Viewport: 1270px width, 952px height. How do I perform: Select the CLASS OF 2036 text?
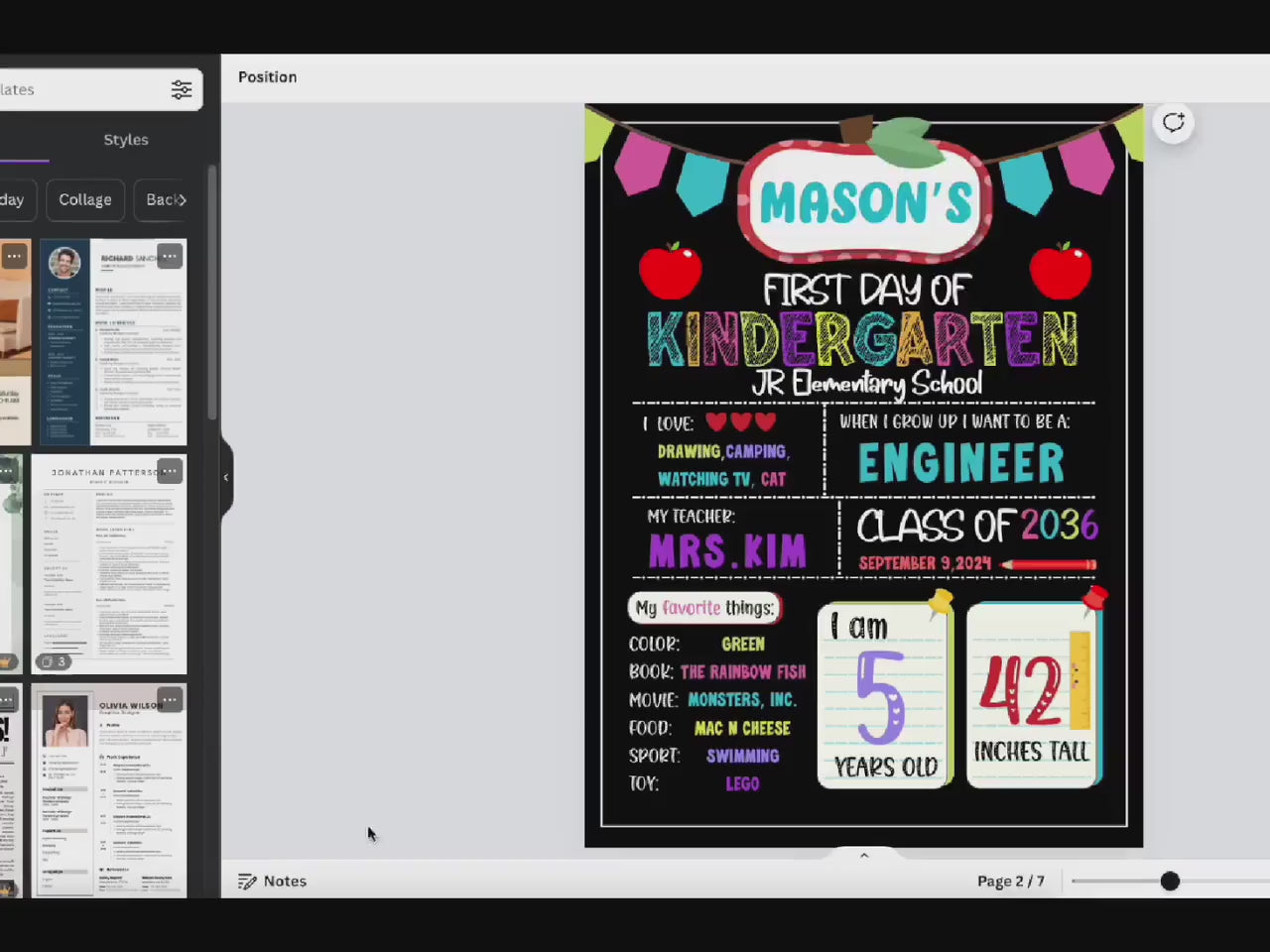977,526
